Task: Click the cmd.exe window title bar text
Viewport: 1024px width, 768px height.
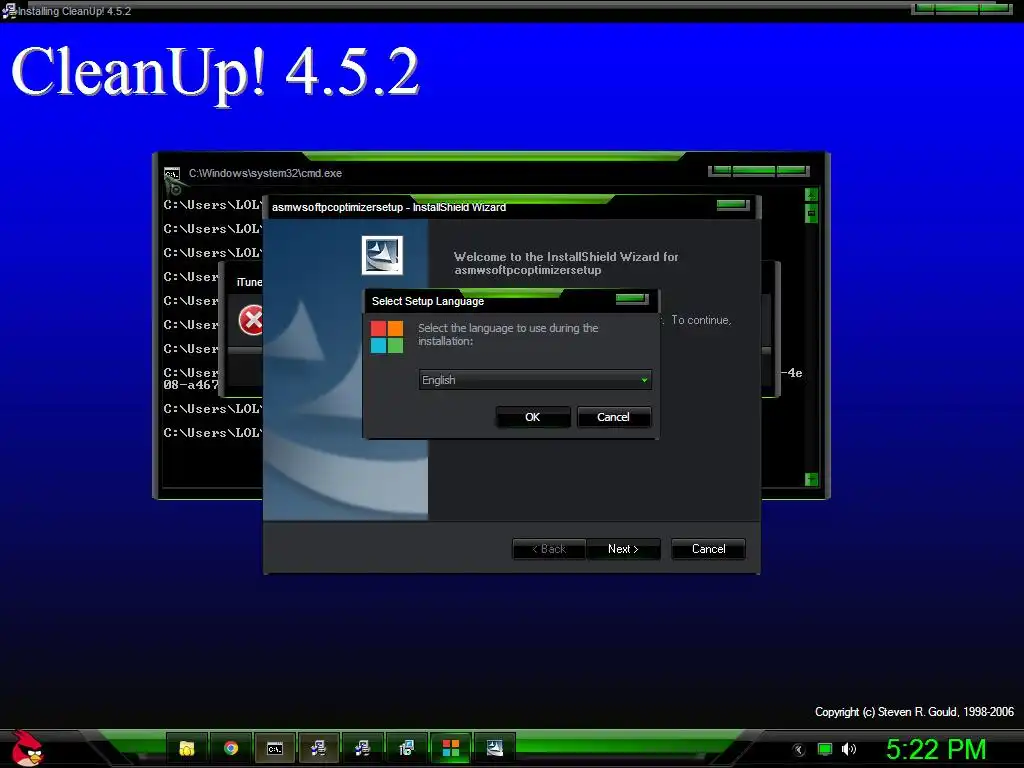Action: pos(265,173)
